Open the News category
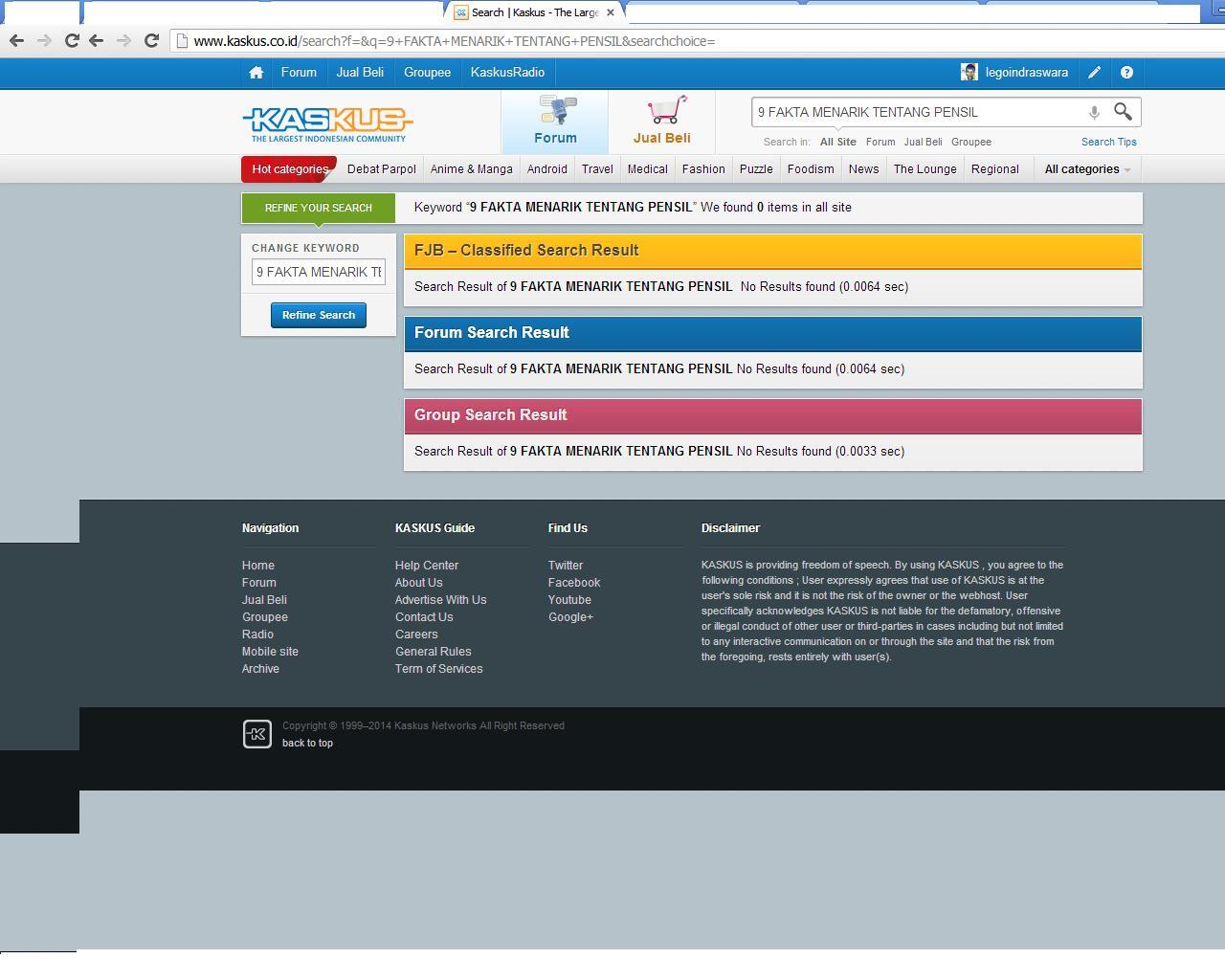This screenshot has height=980, width=1225. 863,169
